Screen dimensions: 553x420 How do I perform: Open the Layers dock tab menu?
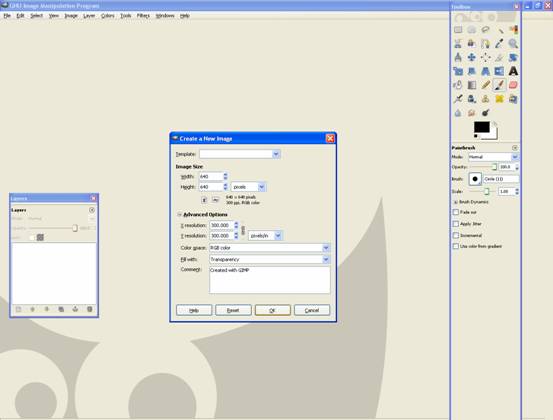pyautogui.click(x=92, y=210)
